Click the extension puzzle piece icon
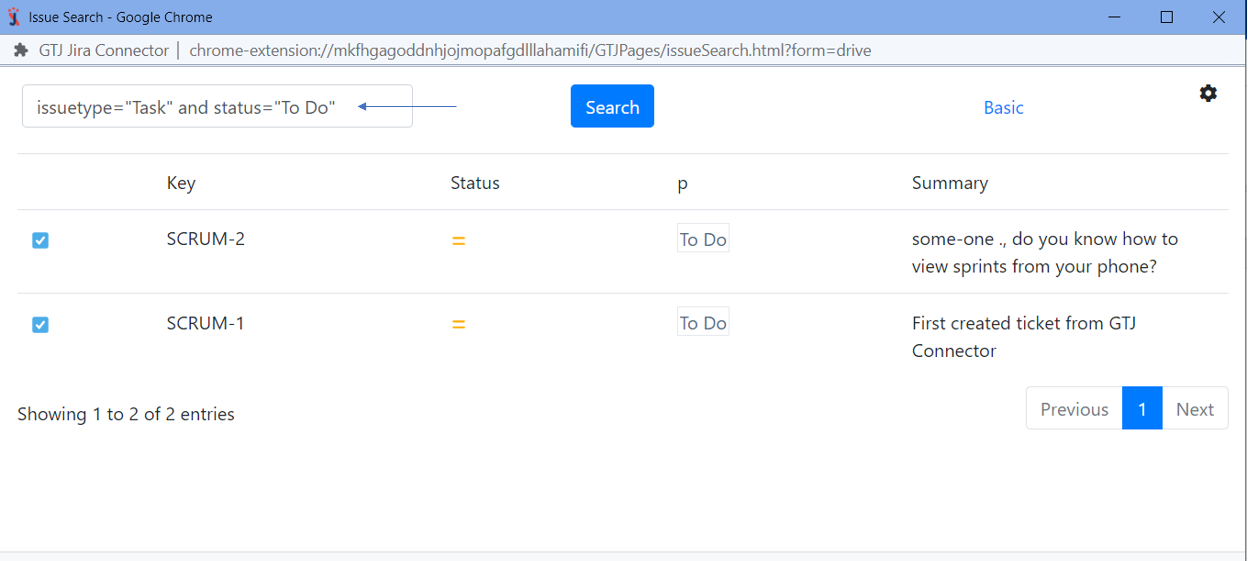This screenshot has width=1248, height=561. click(20, 50)
